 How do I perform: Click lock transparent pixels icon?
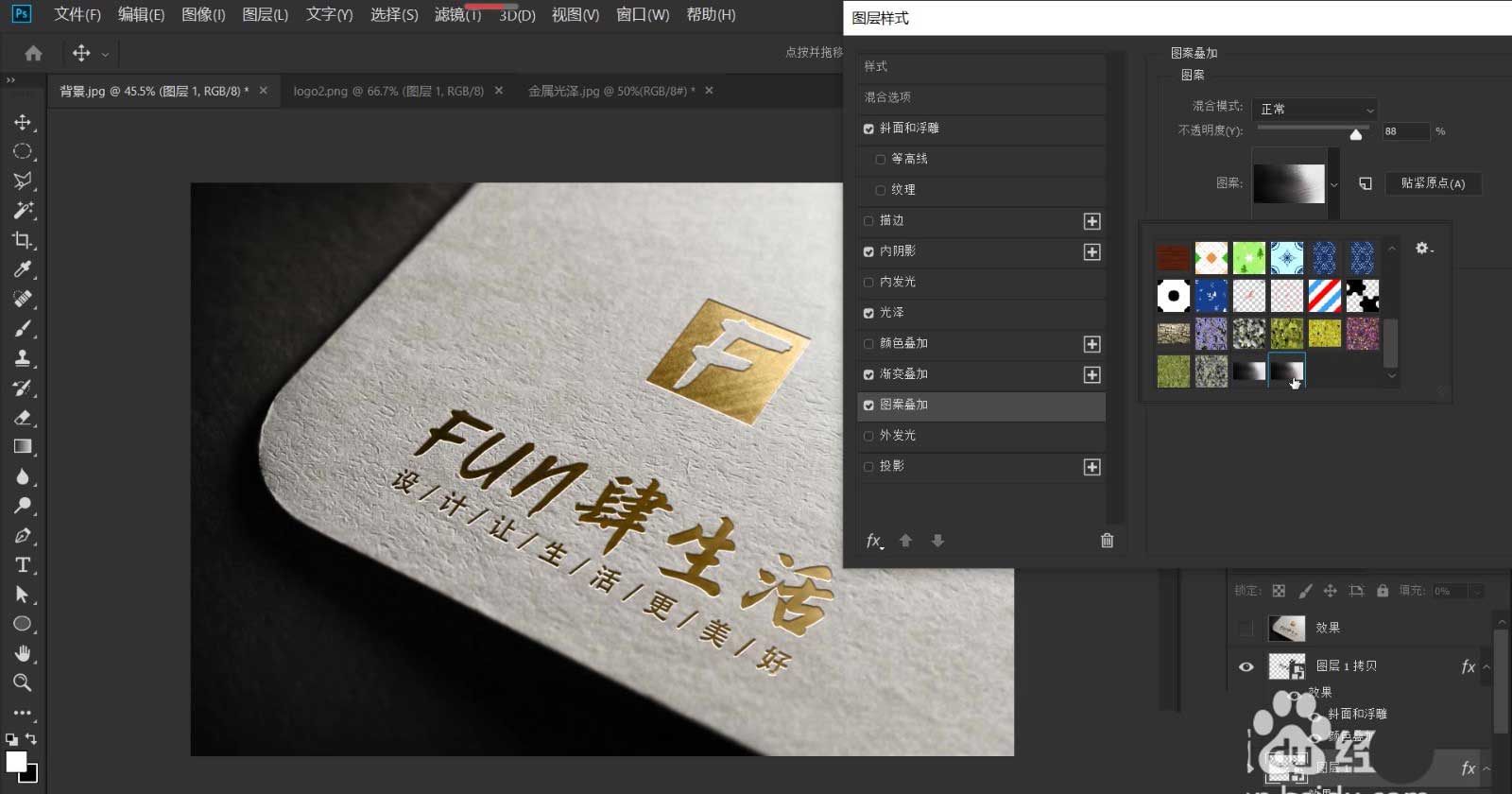[x=1279, y=591]
